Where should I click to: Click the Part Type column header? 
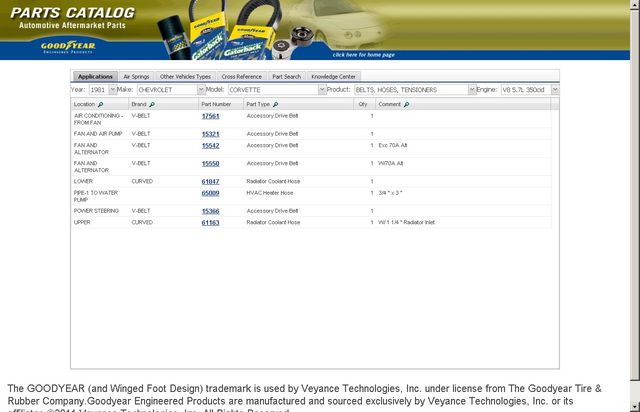coord(299,105)
